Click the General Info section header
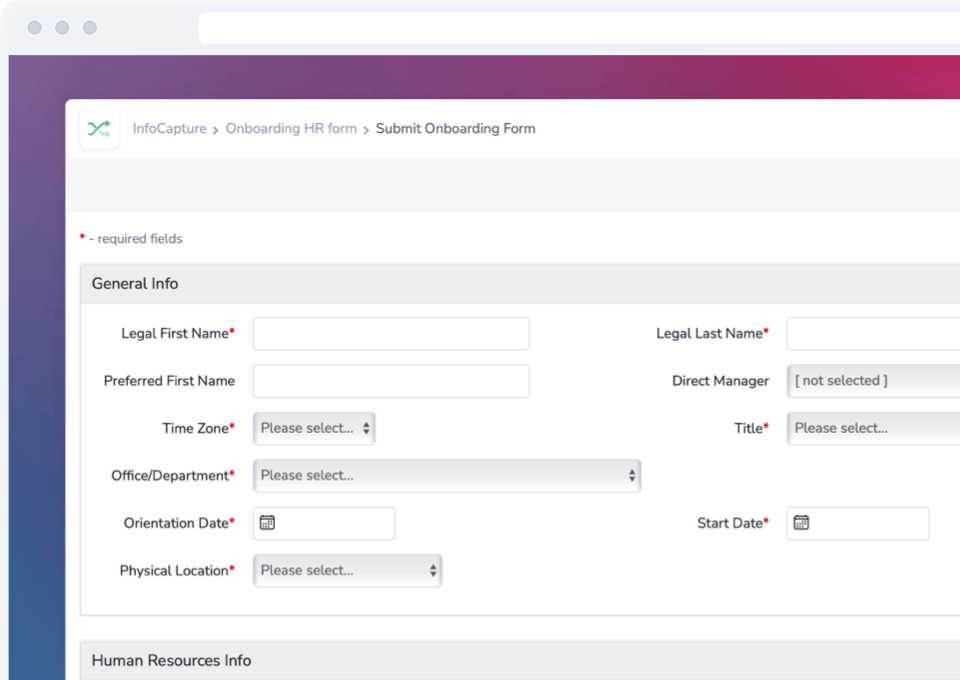Viewport: 960px width, 680px height. [x=134, y=283]
